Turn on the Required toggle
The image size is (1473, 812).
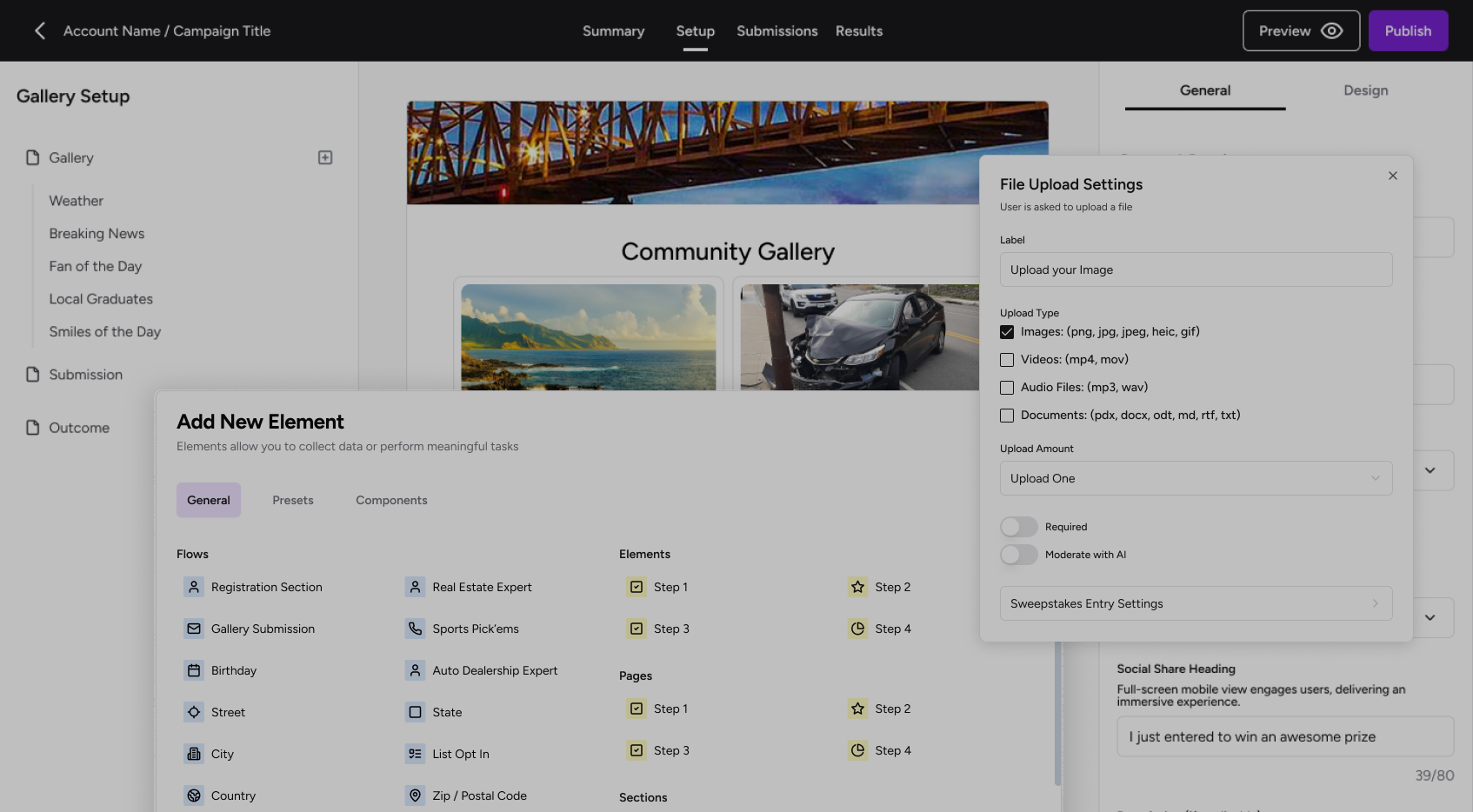[x=1018, y=527]
